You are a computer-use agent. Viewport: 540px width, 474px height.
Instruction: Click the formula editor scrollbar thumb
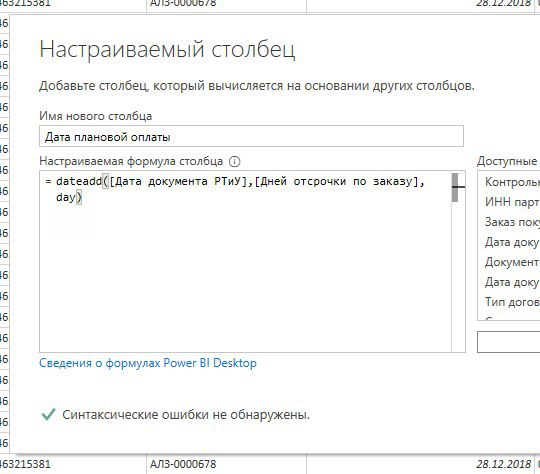pos(455,187)
